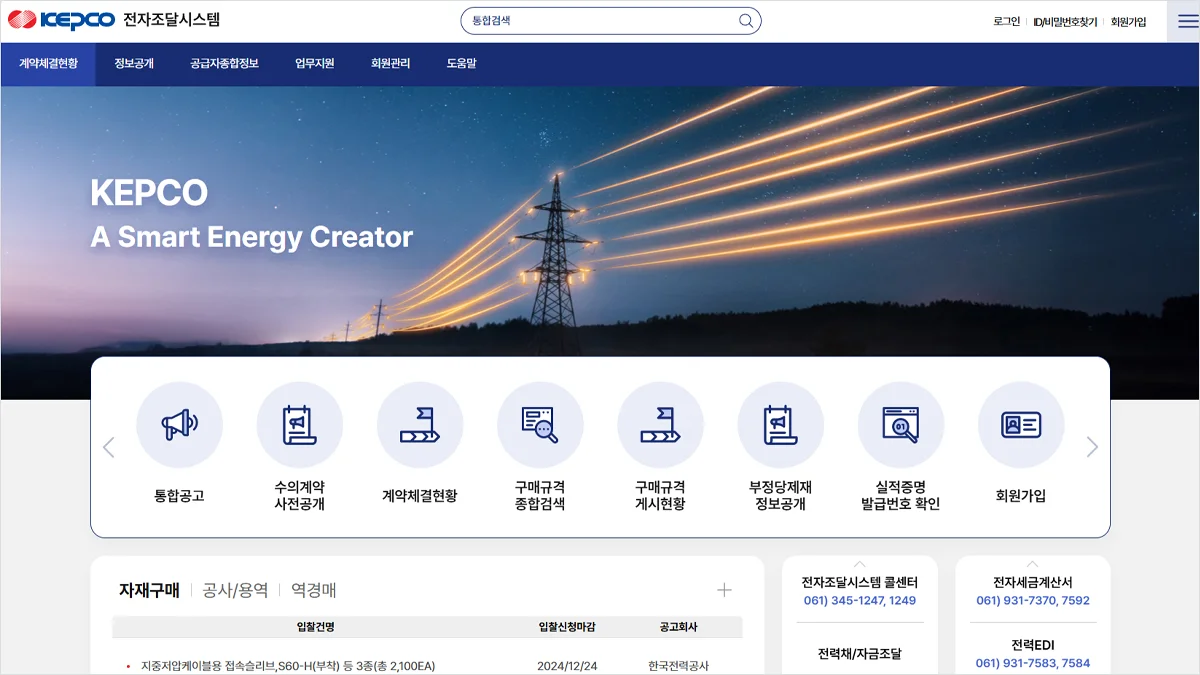1200x675 pixels.
Task: Collapse the 전자조달시스템 콜센터 card chevron
Action: (860, 564)
